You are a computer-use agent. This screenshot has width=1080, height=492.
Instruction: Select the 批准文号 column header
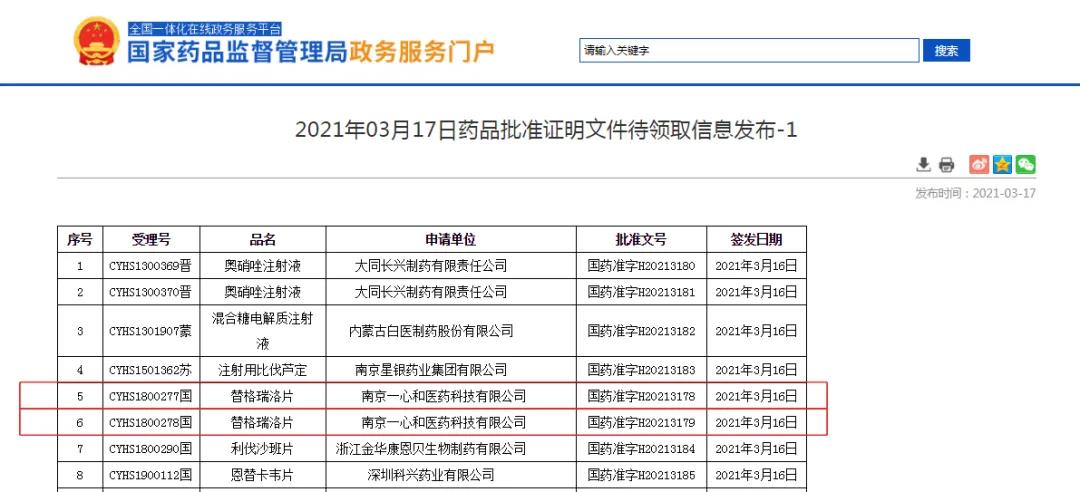point(640,240)
